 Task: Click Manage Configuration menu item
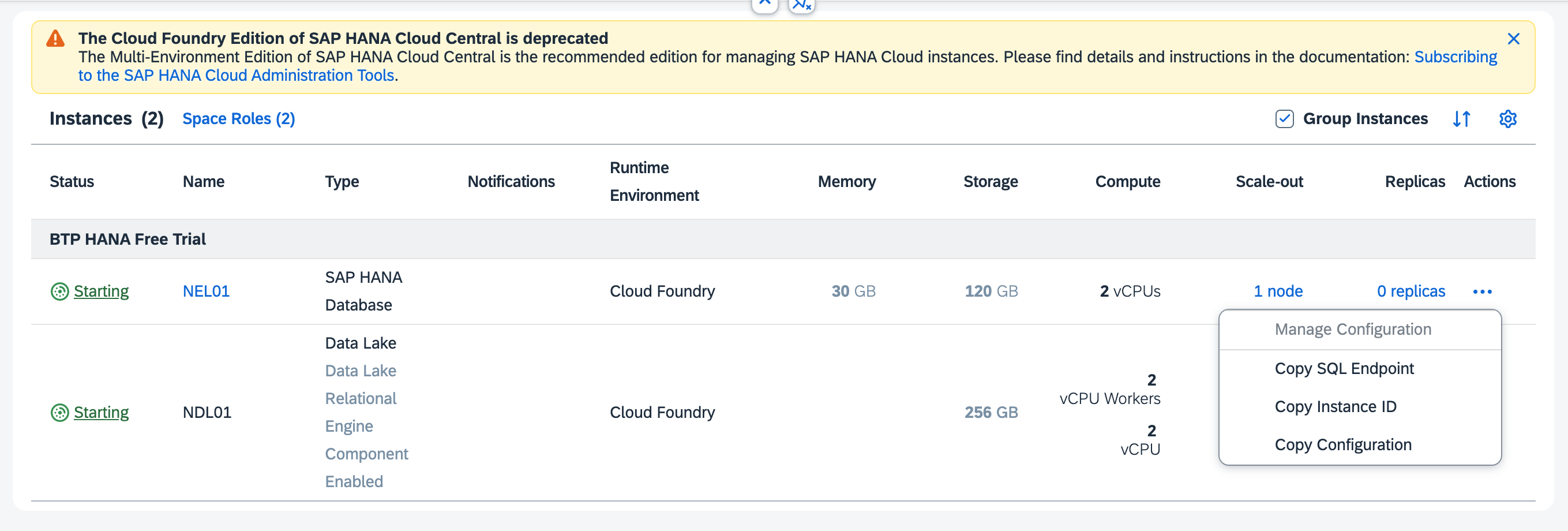point(1352,330)
